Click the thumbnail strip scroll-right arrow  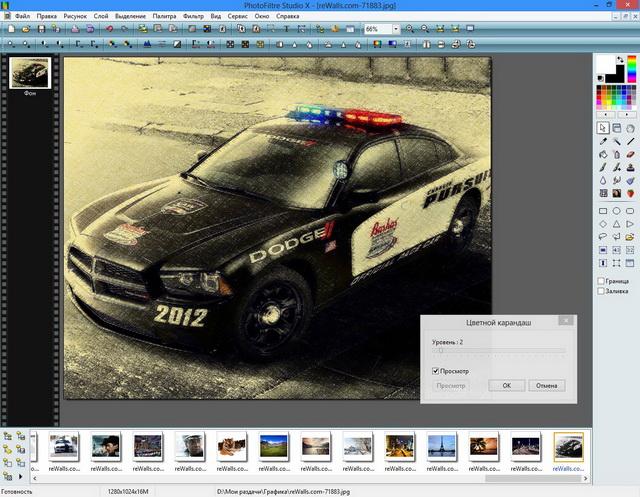click(x=586, y=478)
